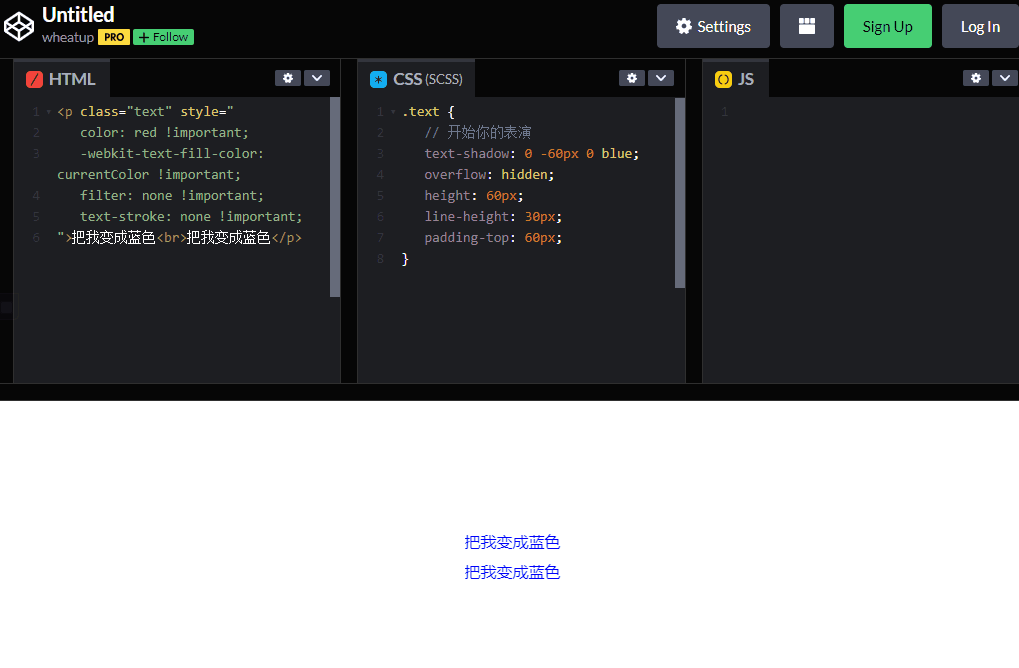Open the pen Settings button
The image size is (1019, 668).
(x=713, y=27)
